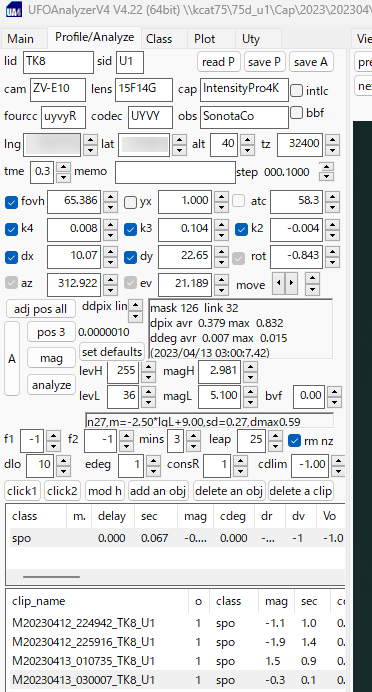Select clip M20230413_030007_TK8_U1
372x692 pixels.
tap(177, 680)
